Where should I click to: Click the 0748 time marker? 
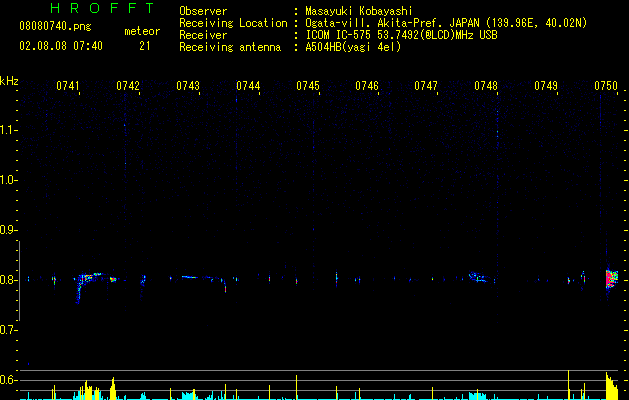485,86
